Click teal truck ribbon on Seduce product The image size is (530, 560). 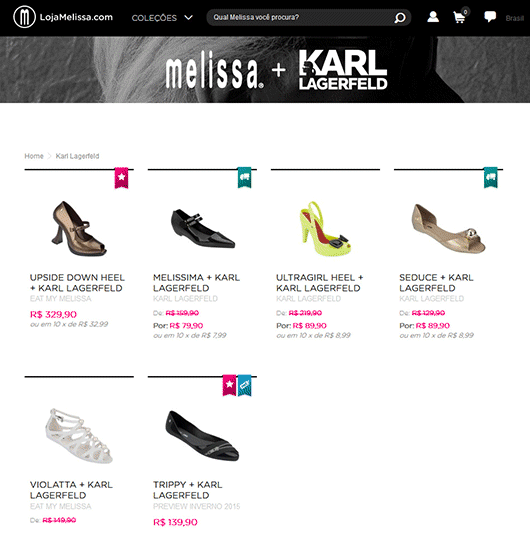coord(491,178)
